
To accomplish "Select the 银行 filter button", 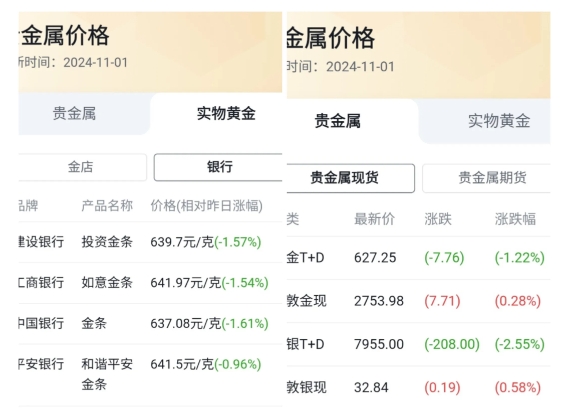I will [x=219, y=167].
